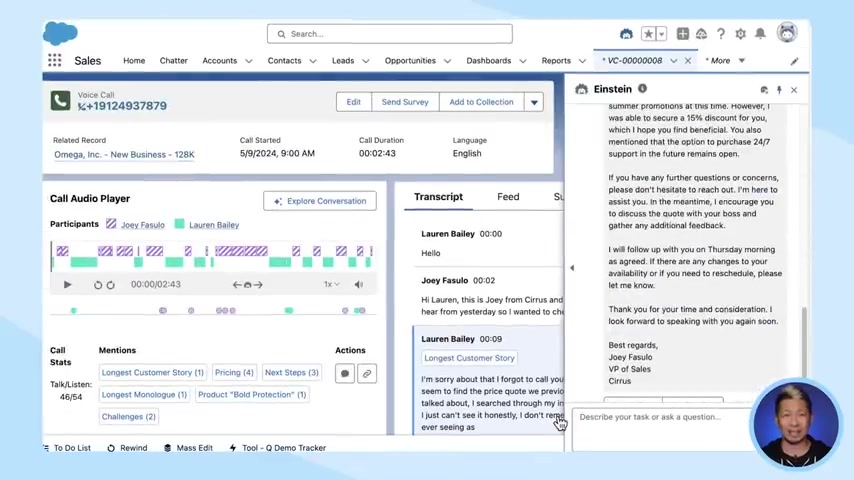Mute the audio player volume icon
854x480 pixels.
click(x=358, y=284)
